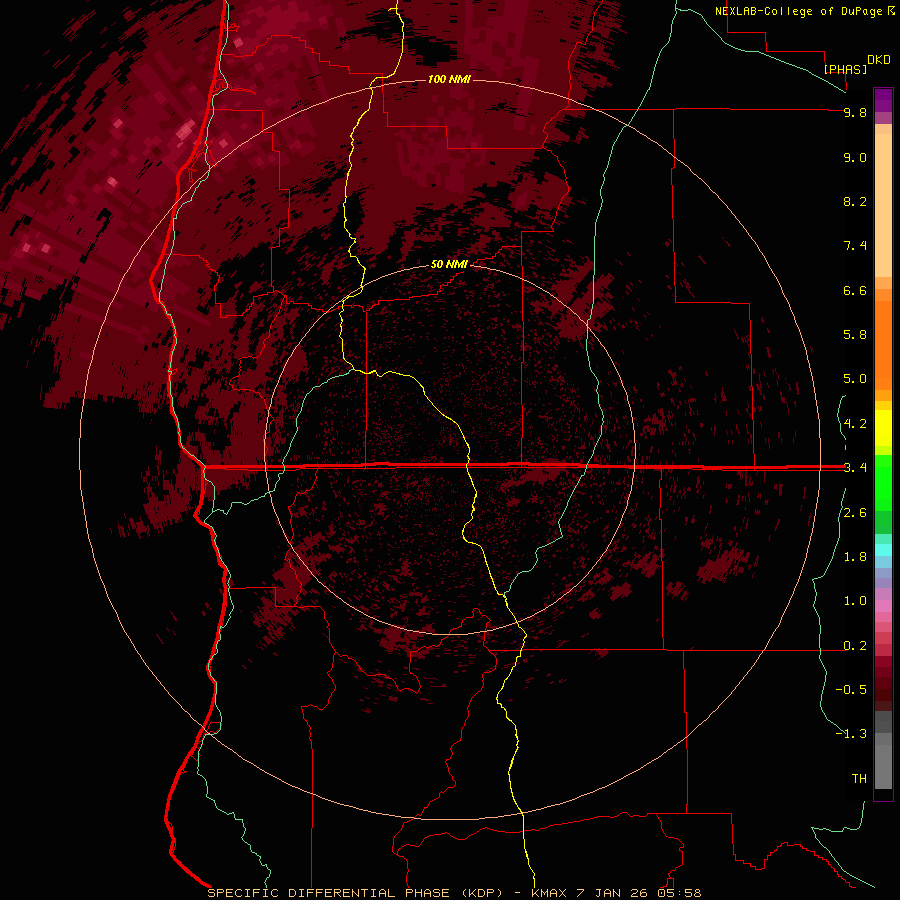The height and width of the screenshot is (900, 900).
Task: Select the 2.6 value on the scale
Action: pyautogui.click(x=855, y=513)
